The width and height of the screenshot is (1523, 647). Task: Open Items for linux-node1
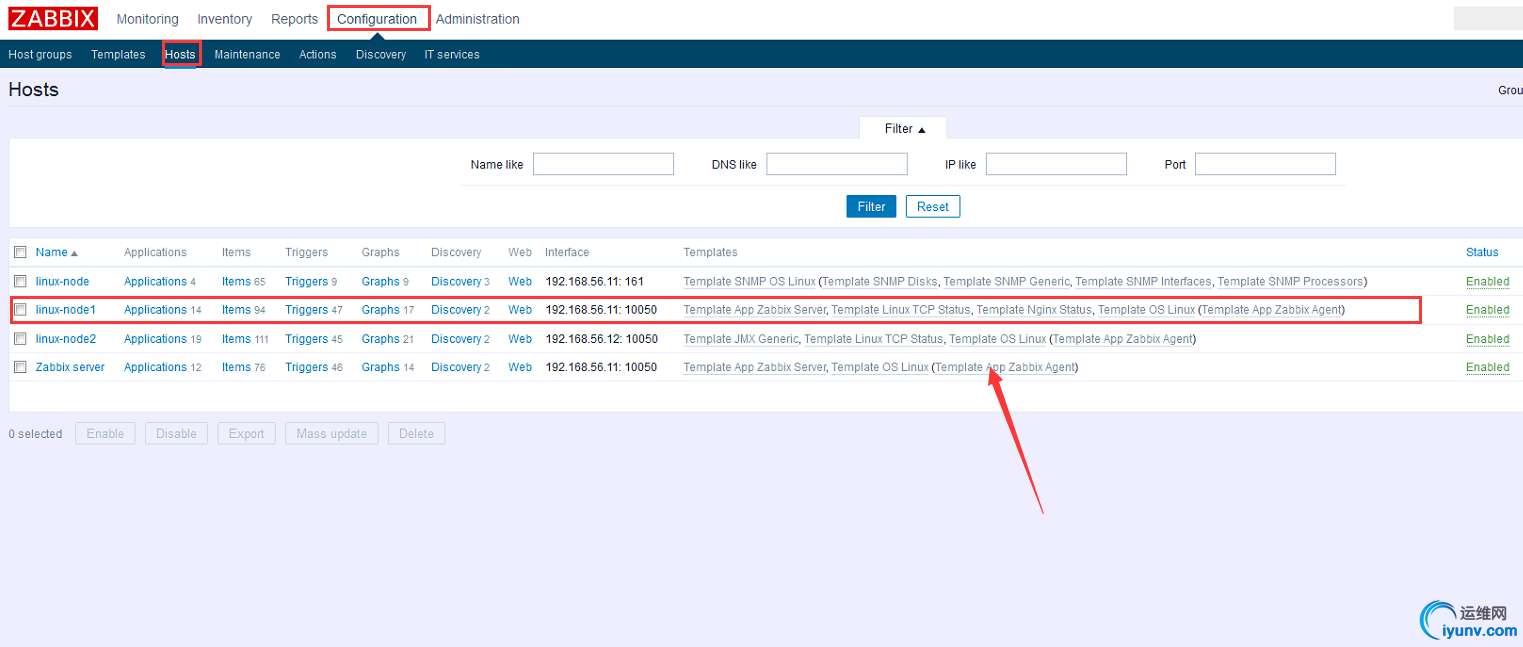(x=236, y=310)
